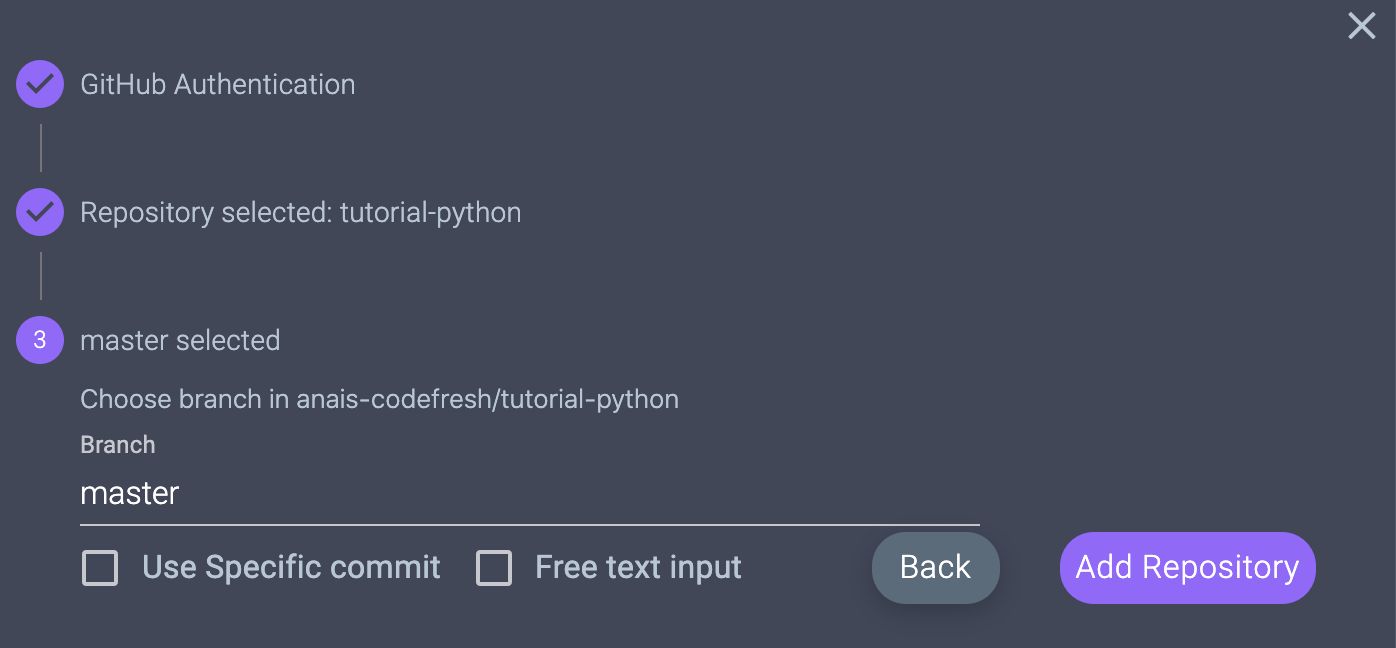Click connector line below Repository selected step

pos(40,276)
